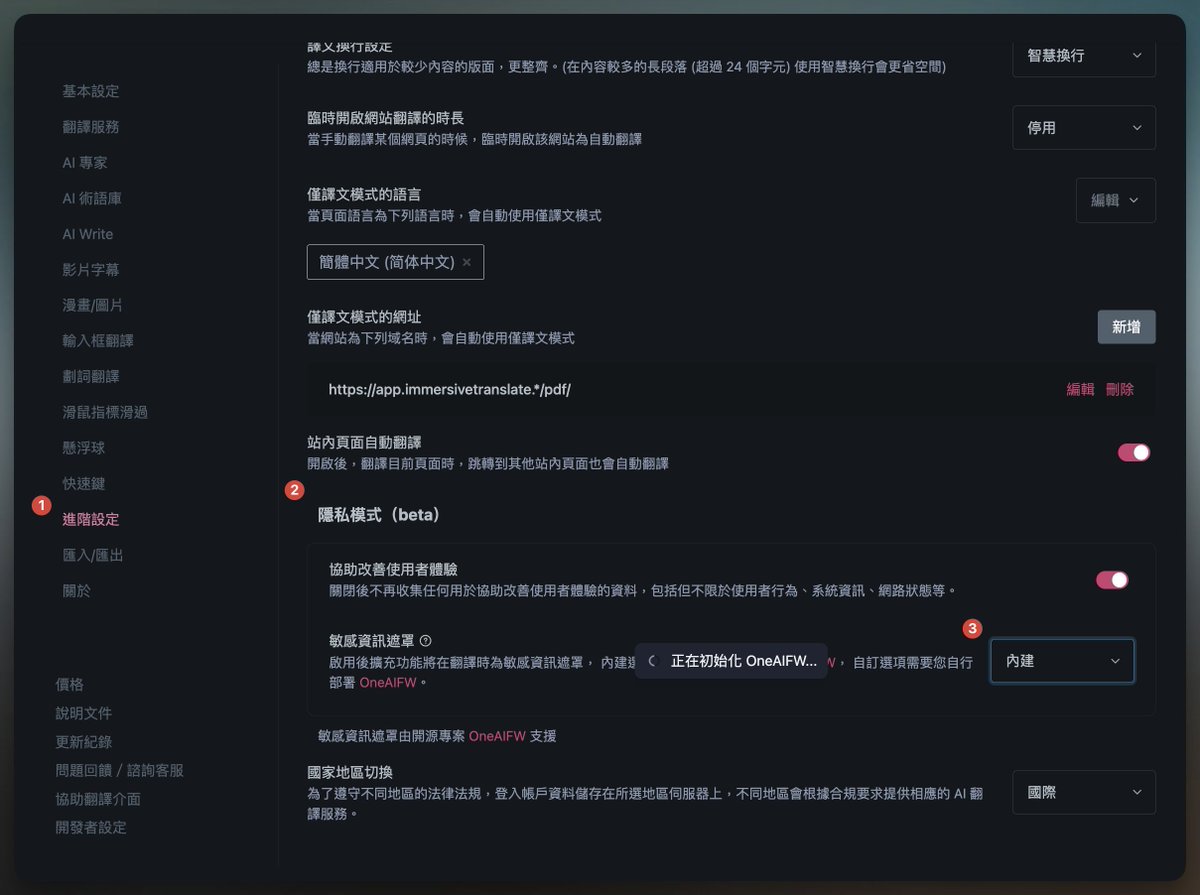This screenshot has height=895, width=1200.
Task: Open the OneAIFW link after 部署
Action: (x=388, y=683)
